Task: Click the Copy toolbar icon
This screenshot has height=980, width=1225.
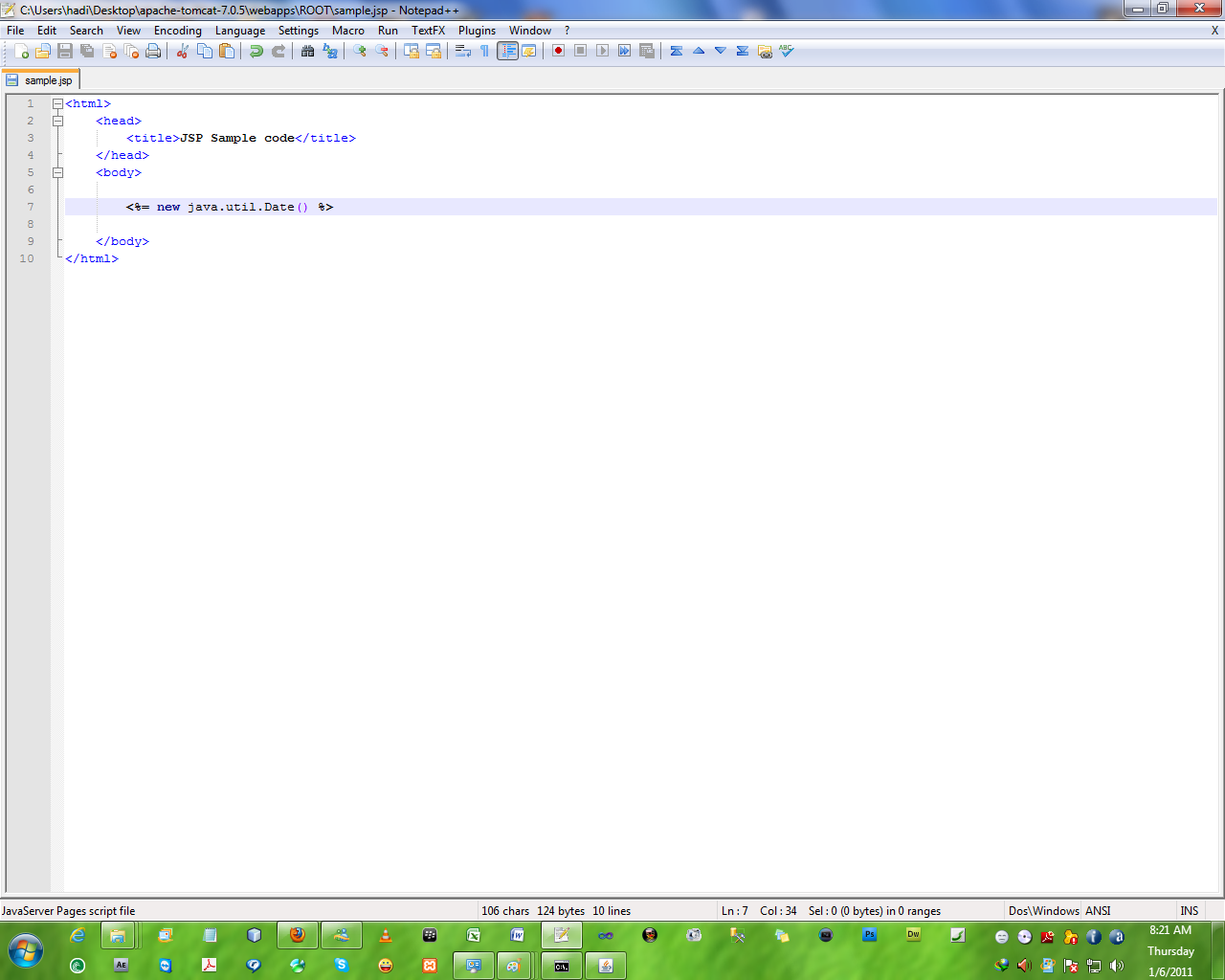Action: pyautogui.click(x=205, y=51)
